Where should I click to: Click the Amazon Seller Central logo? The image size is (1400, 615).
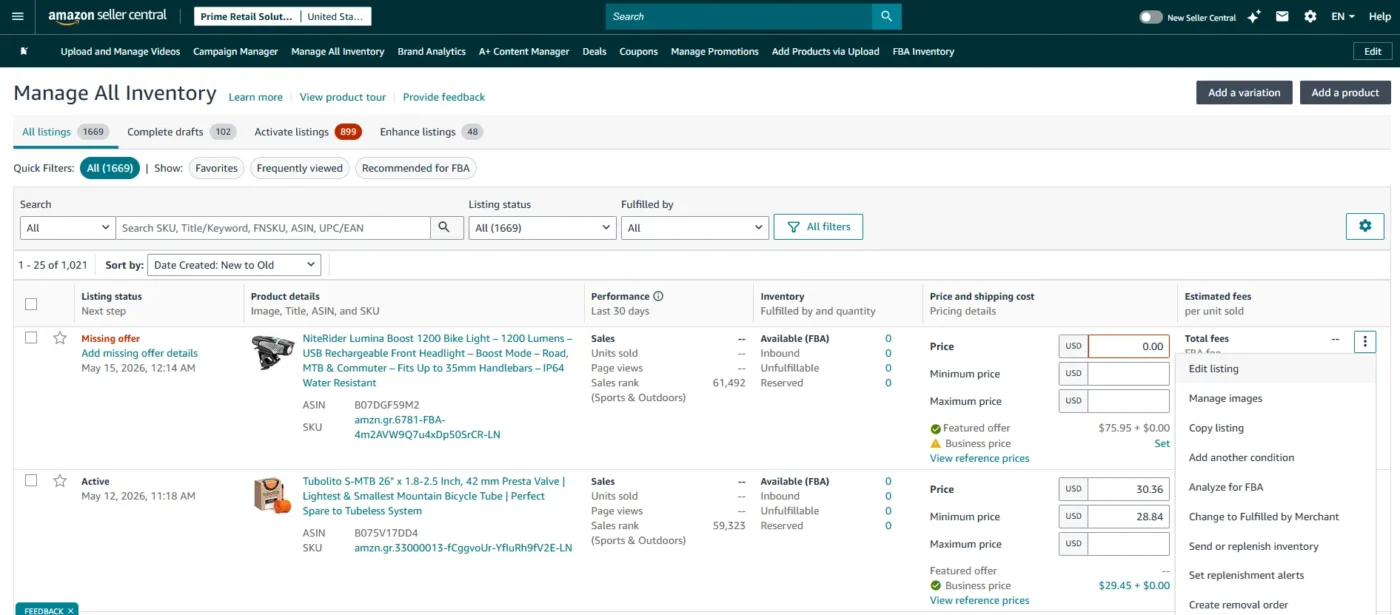(x=107, y=17)
